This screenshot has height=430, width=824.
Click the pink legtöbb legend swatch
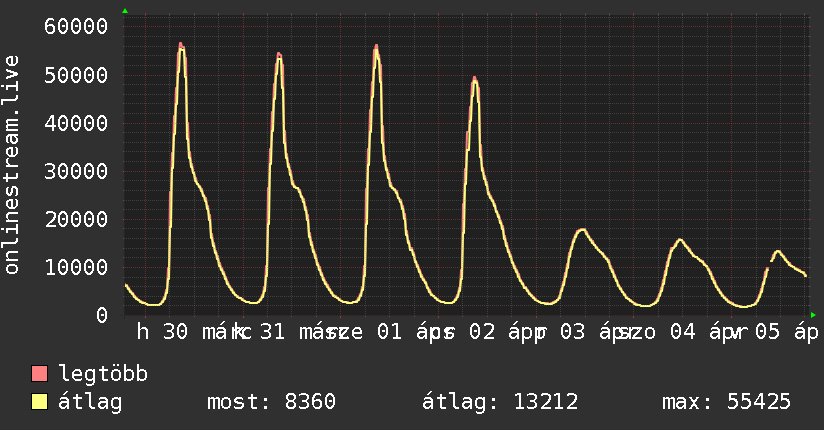coord(39,373)
